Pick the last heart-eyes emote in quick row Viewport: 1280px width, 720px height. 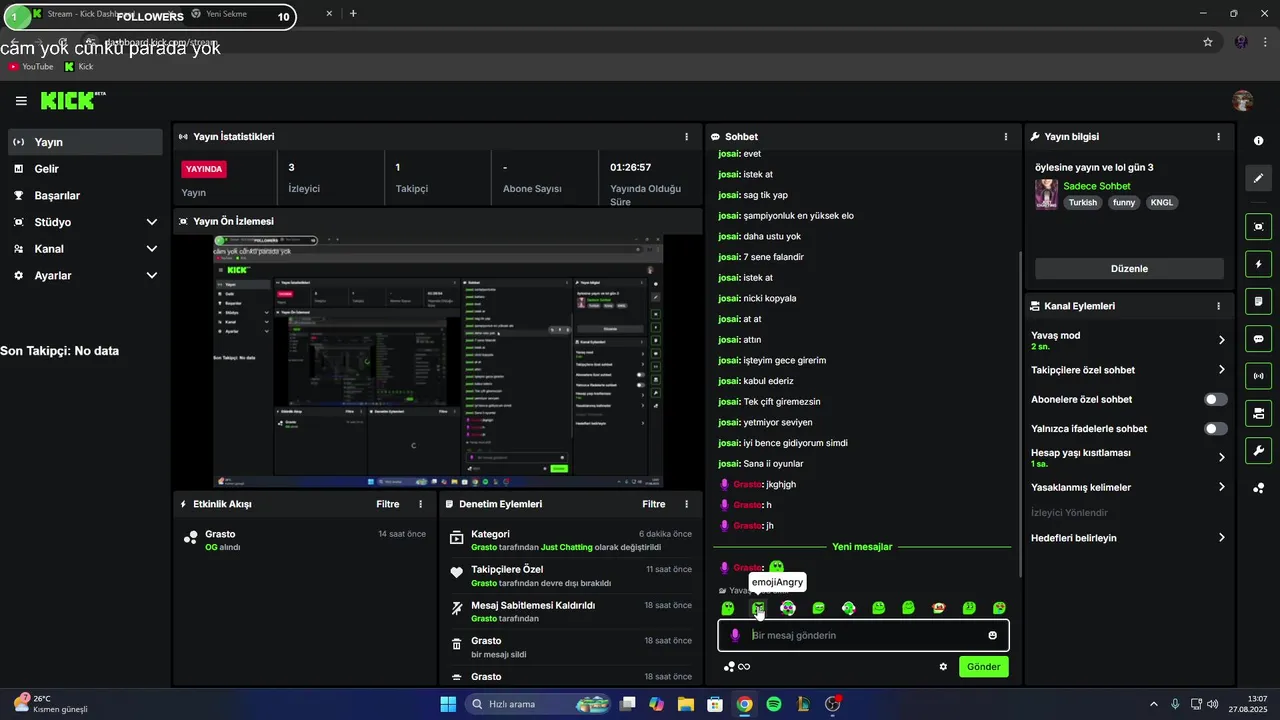pyautogui.click(x=999, y=608)
